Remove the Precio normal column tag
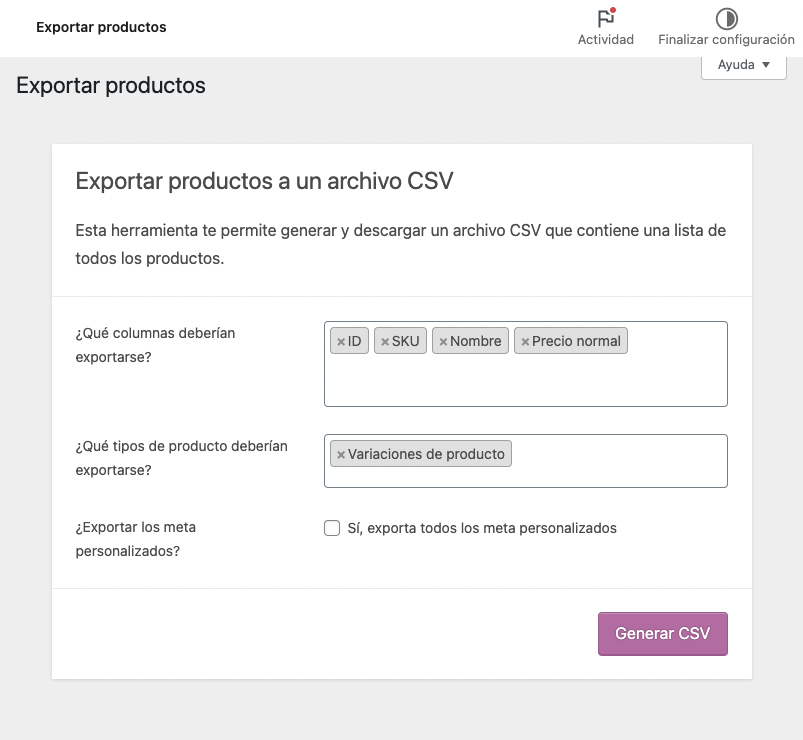The width and height of the screenshot is (803, 740). pos(525,342)
